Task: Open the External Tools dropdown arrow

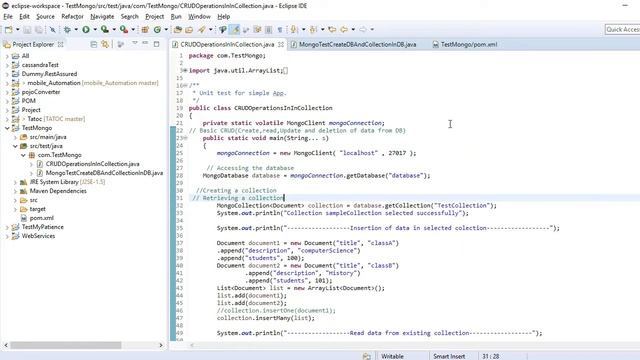Action: point(133,29)
